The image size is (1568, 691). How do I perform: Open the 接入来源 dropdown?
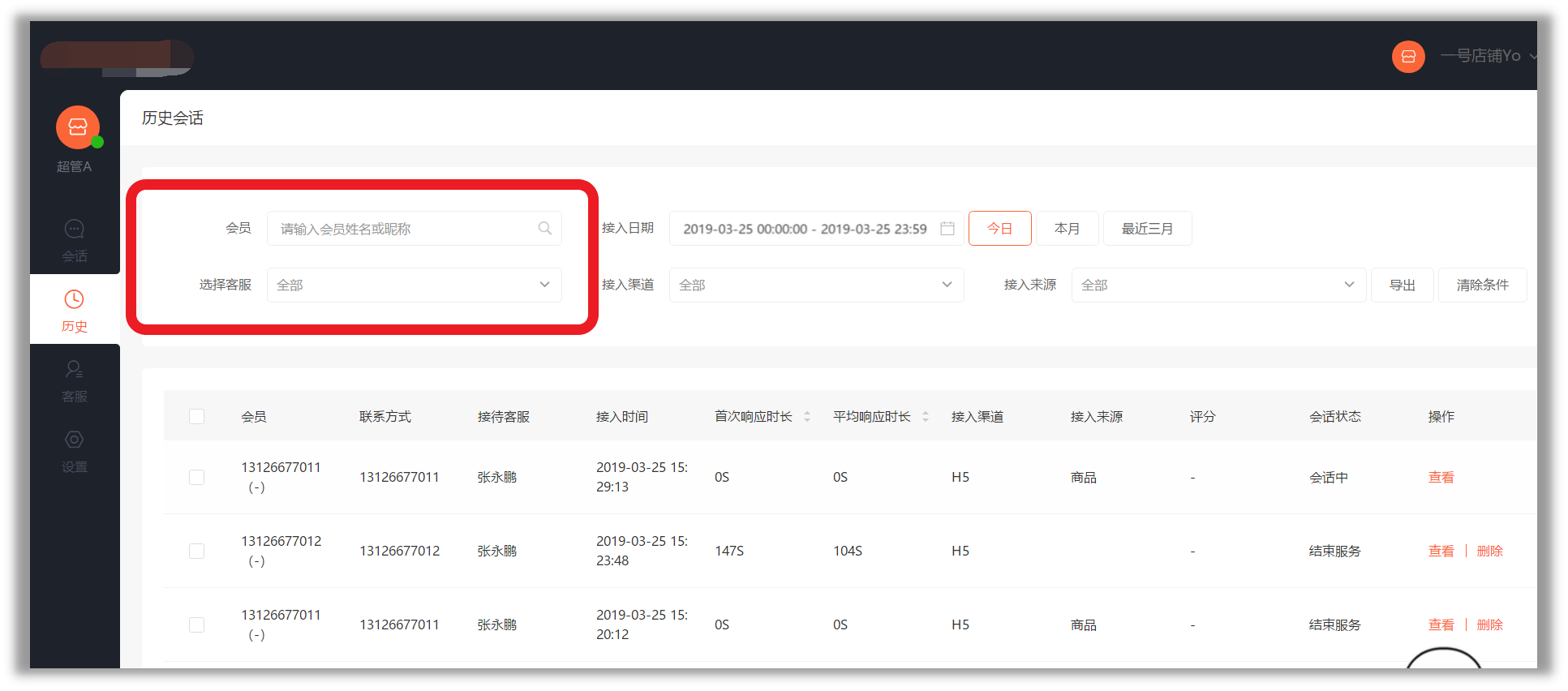pos(1218,285)
